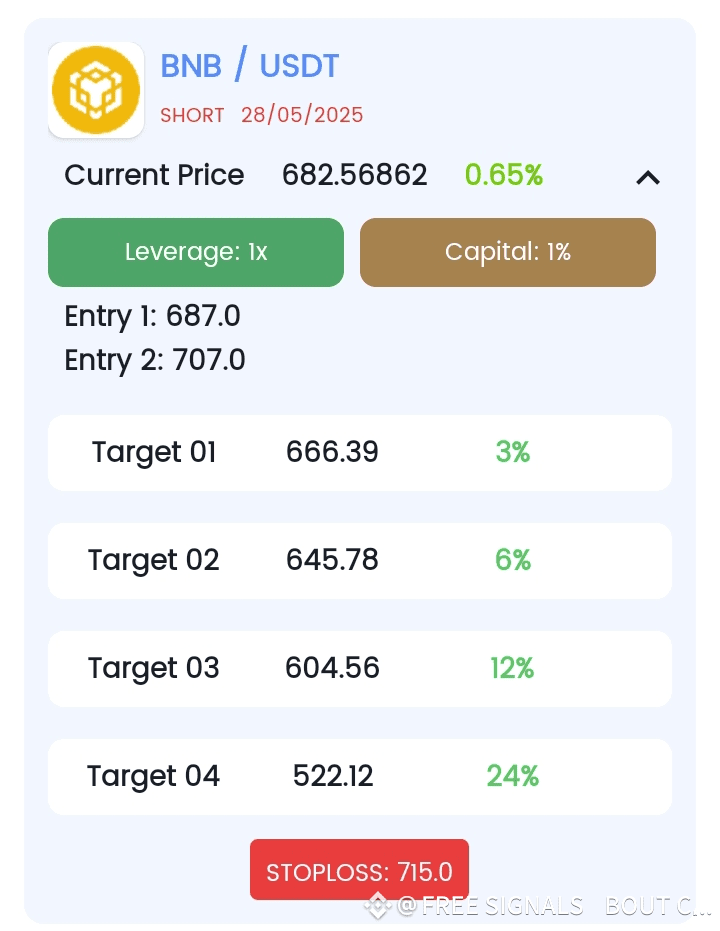Collapse the signal card with chevron arrow
The image size is (720, 931).
648,178
